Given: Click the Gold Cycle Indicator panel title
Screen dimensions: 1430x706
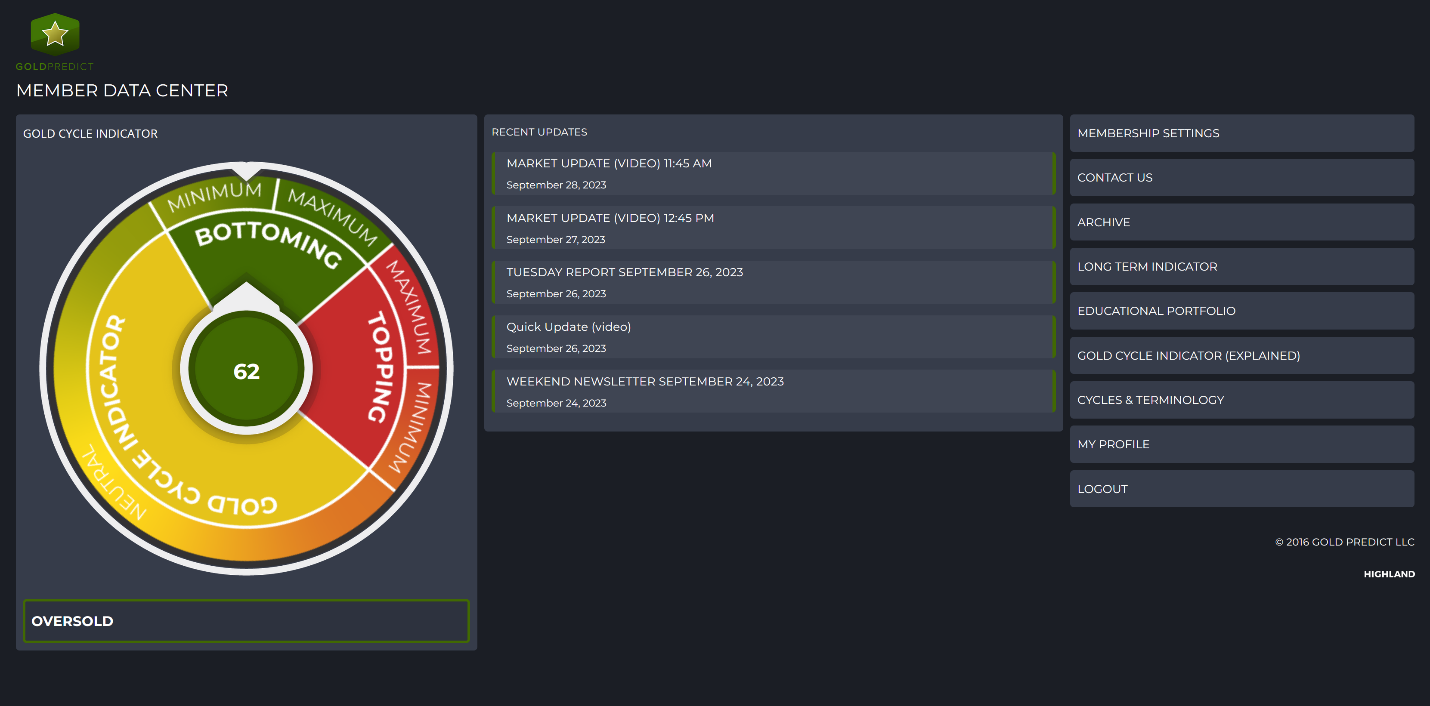Looking at the screenshot, I should (91, 134).
